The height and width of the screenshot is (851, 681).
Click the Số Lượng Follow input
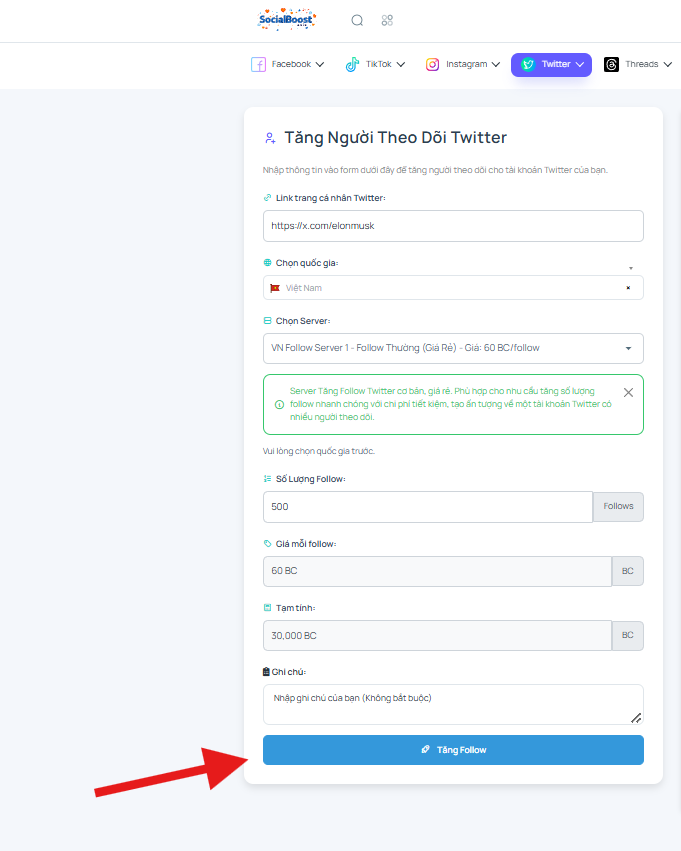coord(428,507)
